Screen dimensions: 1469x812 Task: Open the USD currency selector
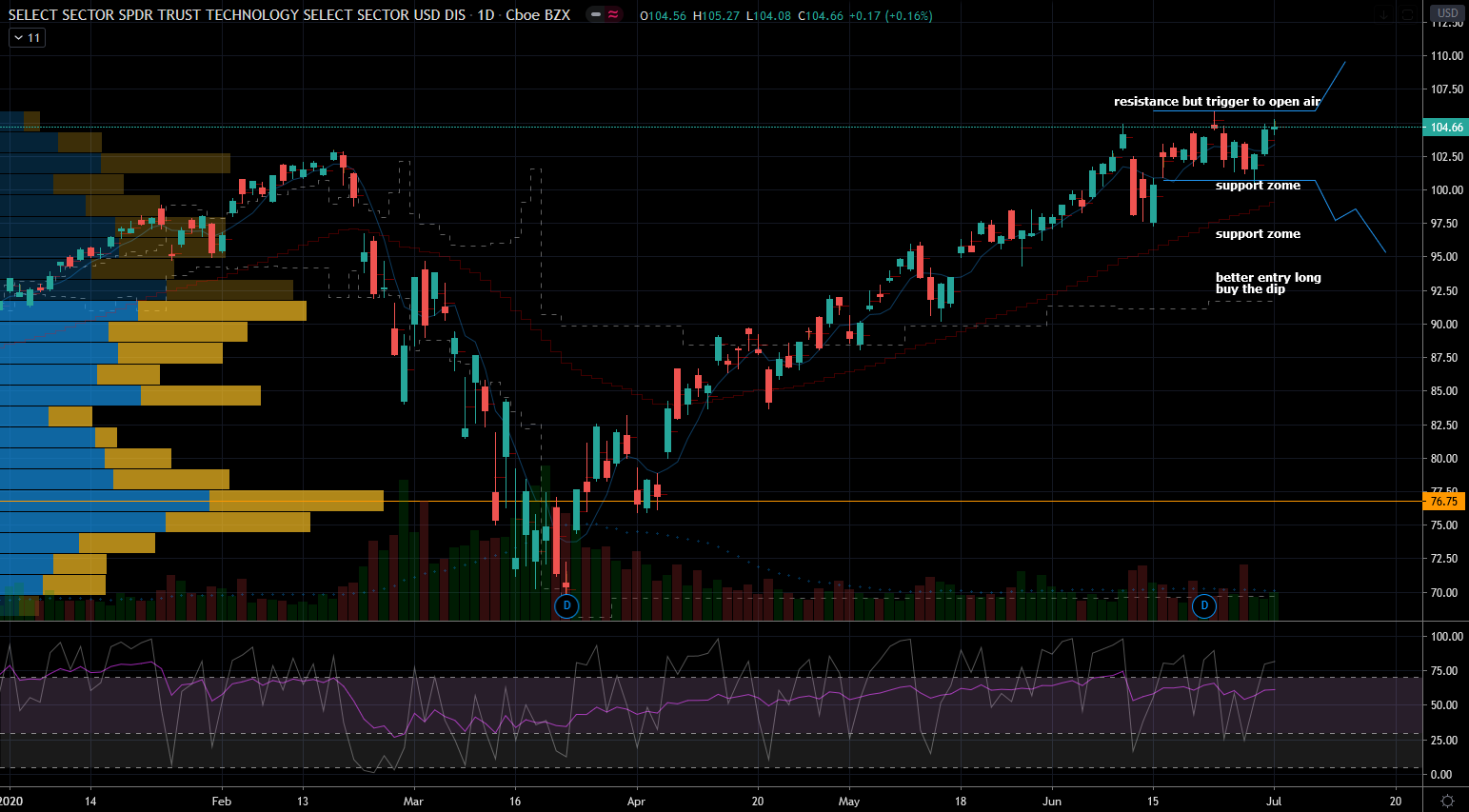pyautogui.click(x=1447, y=13)
